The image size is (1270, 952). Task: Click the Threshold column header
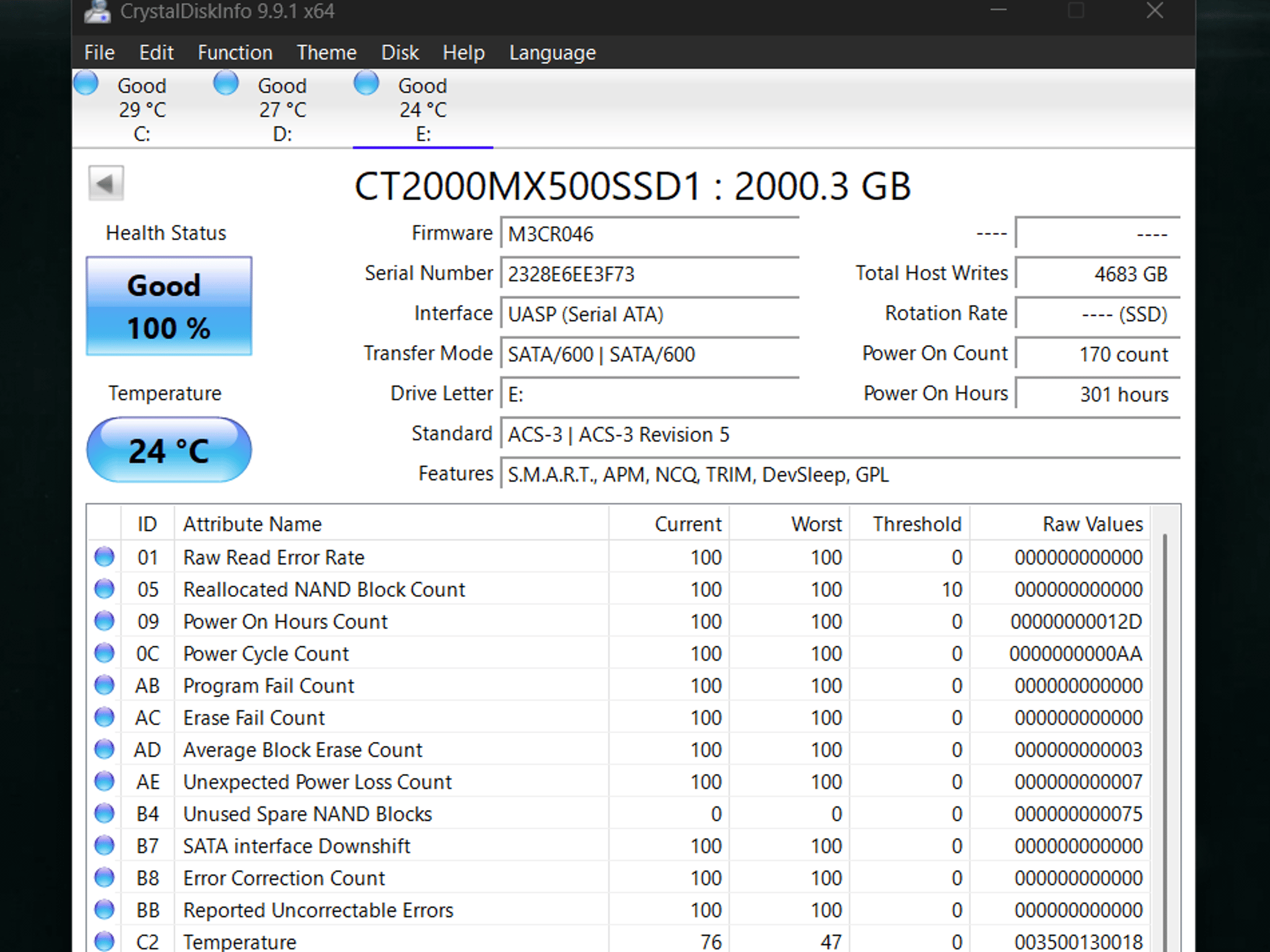[x=910, y=524]
